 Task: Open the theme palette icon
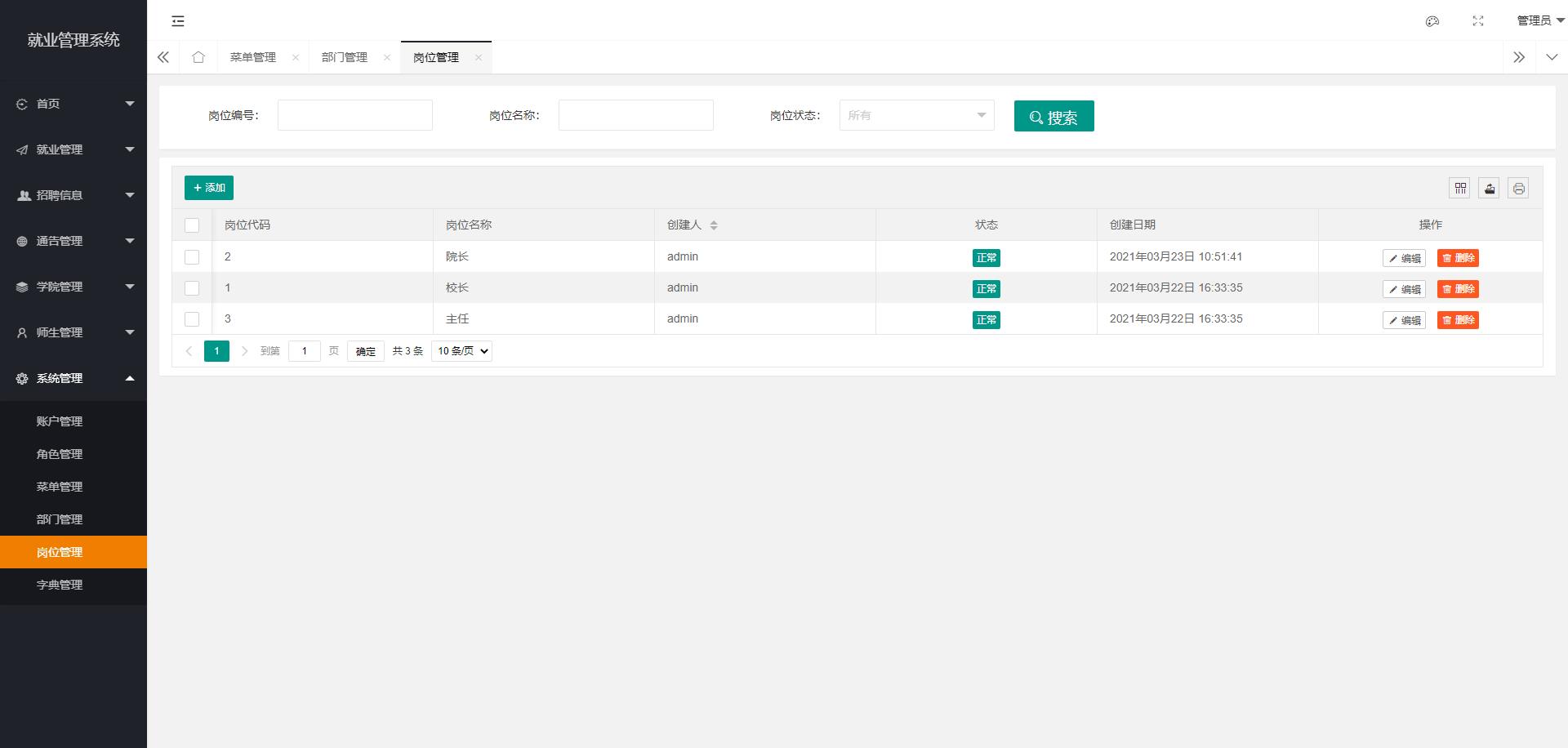coord(1432,21)
